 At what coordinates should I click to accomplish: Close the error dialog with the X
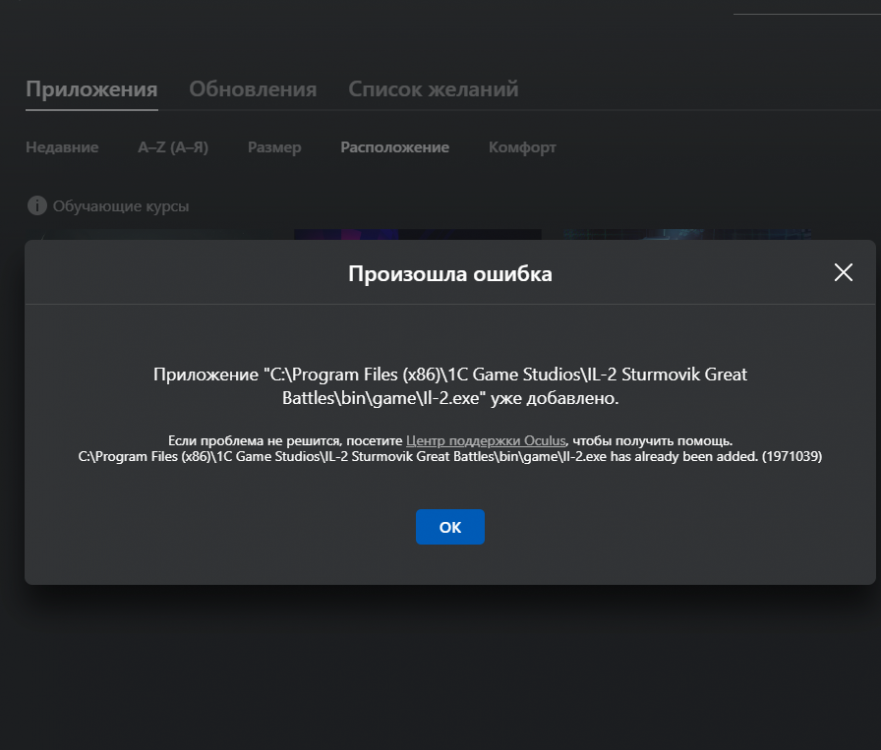[843, 272]
